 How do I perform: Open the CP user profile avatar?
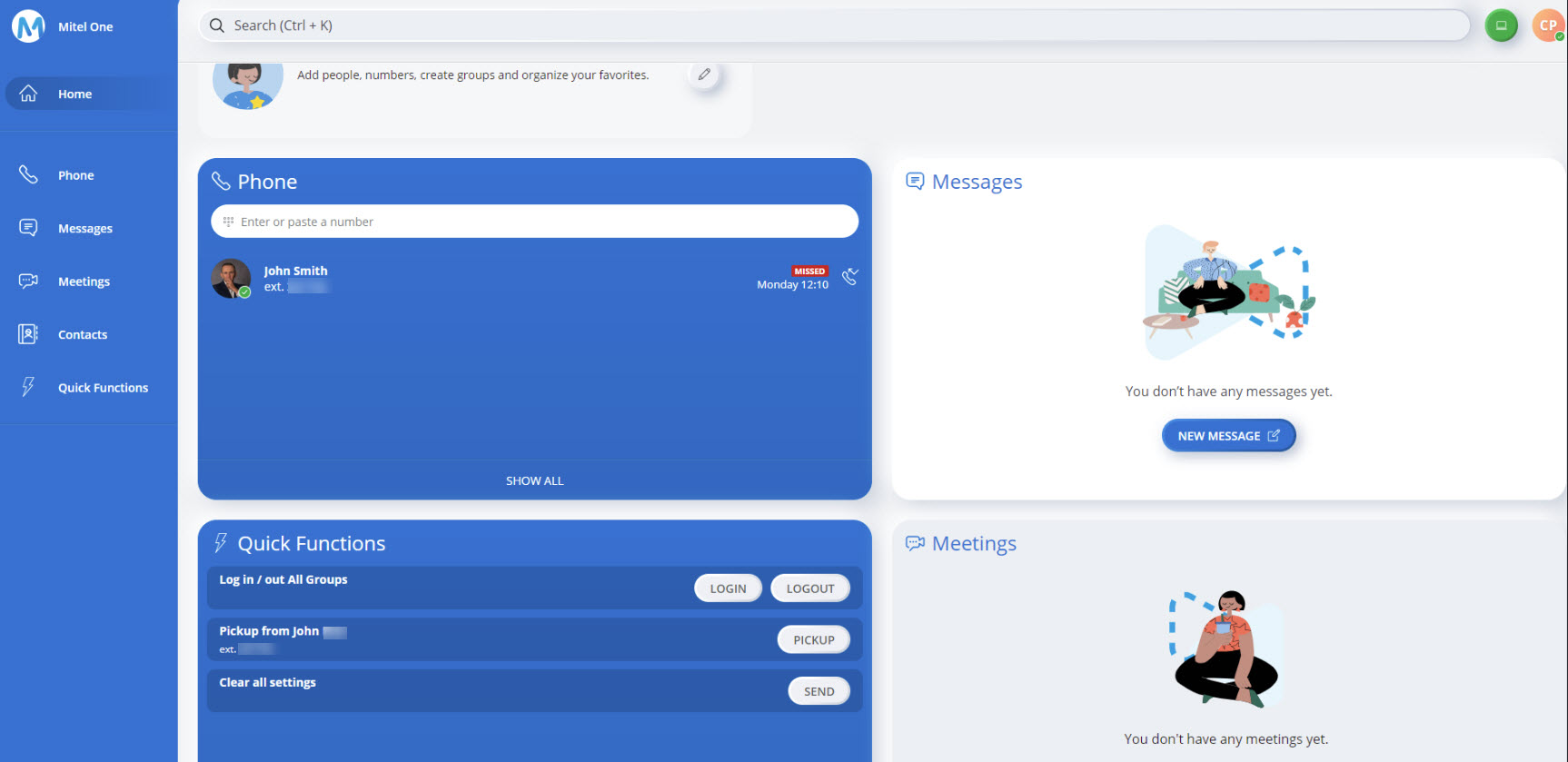(x=1547, y=25)
